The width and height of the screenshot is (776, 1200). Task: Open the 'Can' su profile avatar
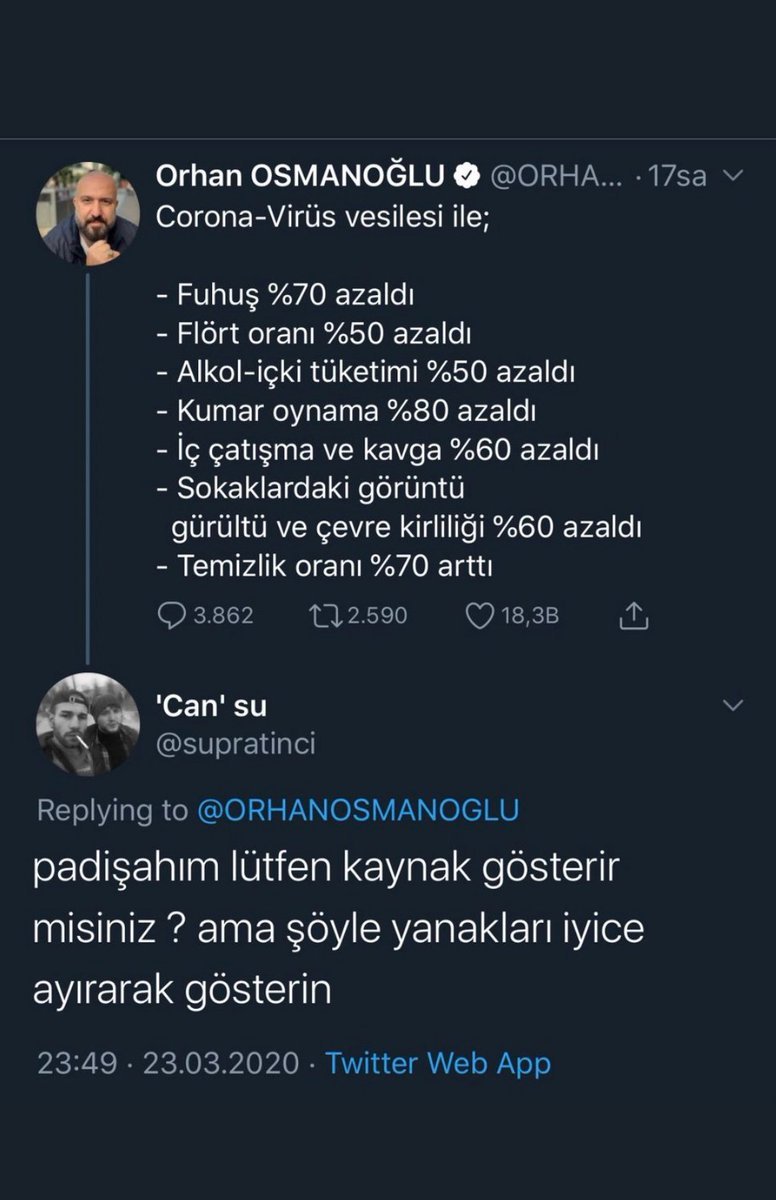pos(88,724)
